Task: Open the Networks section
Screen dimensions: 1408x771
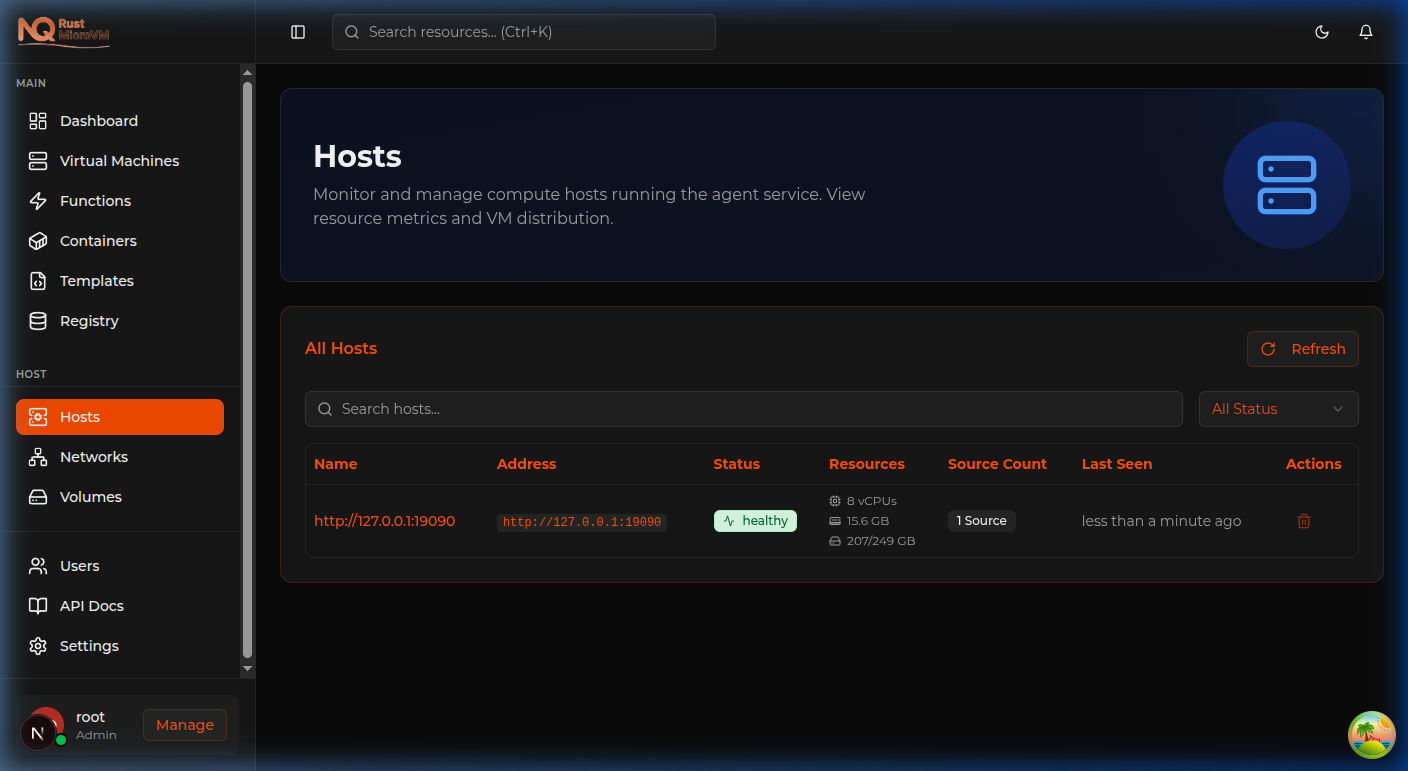Action: click(93, 456)
